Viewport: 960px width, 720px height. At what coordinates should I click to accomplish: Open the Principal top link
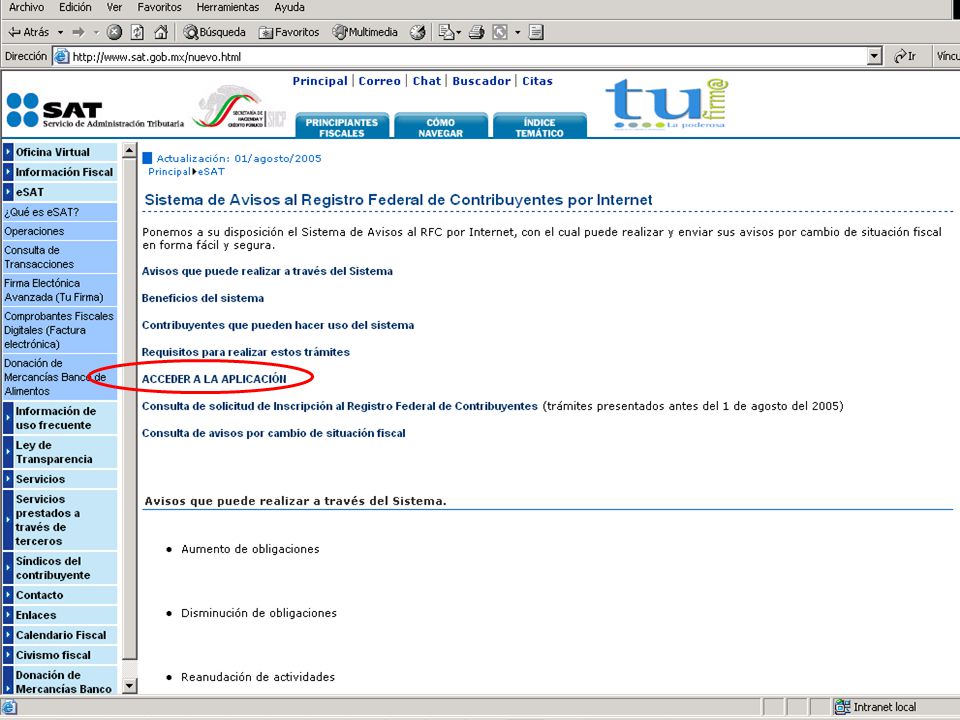(x=320, y=81)
